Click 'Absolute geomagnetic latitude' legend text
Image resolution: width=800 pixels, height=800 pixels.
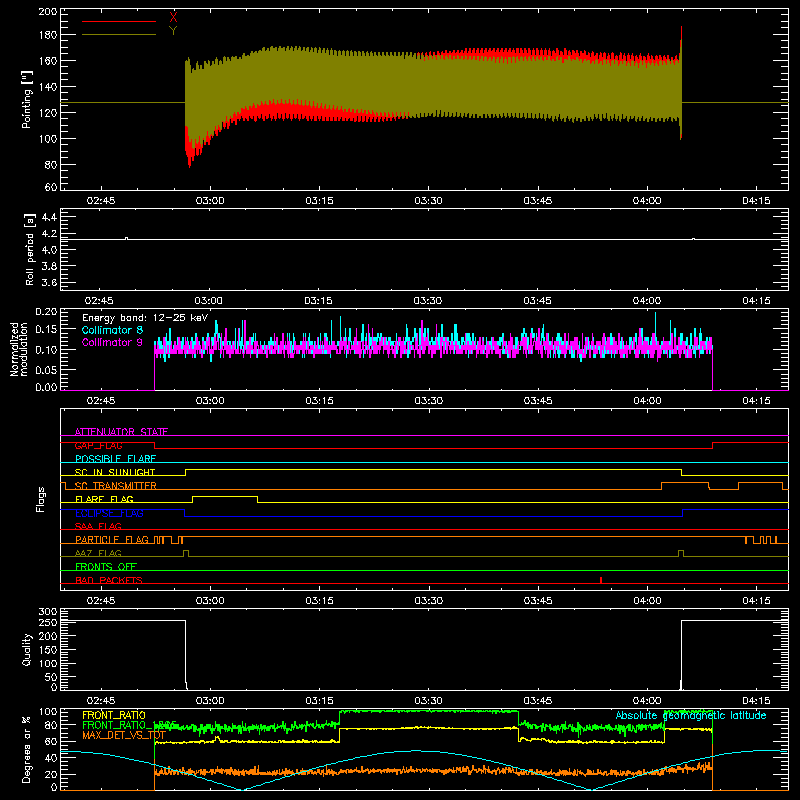(x=691, y=715)
